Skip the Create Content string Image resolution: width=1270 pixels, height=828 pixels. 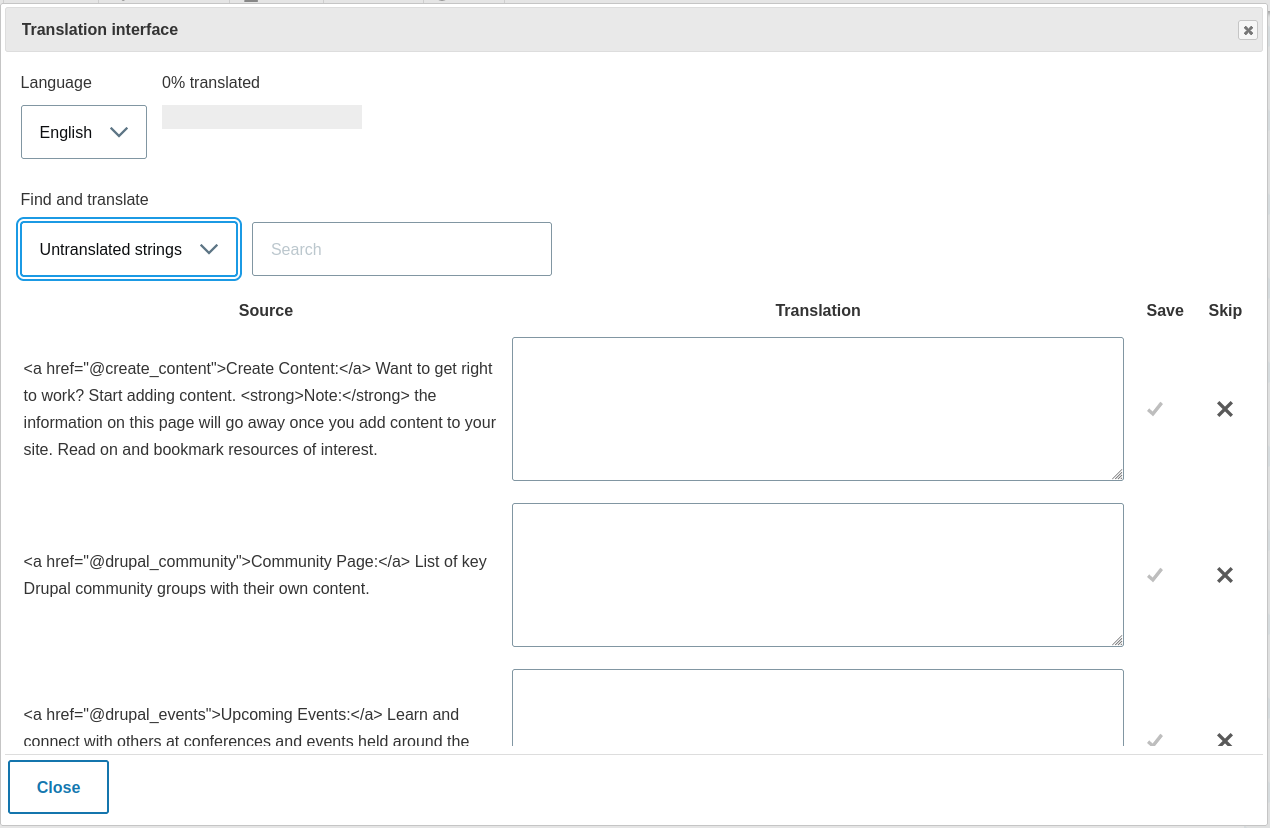(1224, 409)
